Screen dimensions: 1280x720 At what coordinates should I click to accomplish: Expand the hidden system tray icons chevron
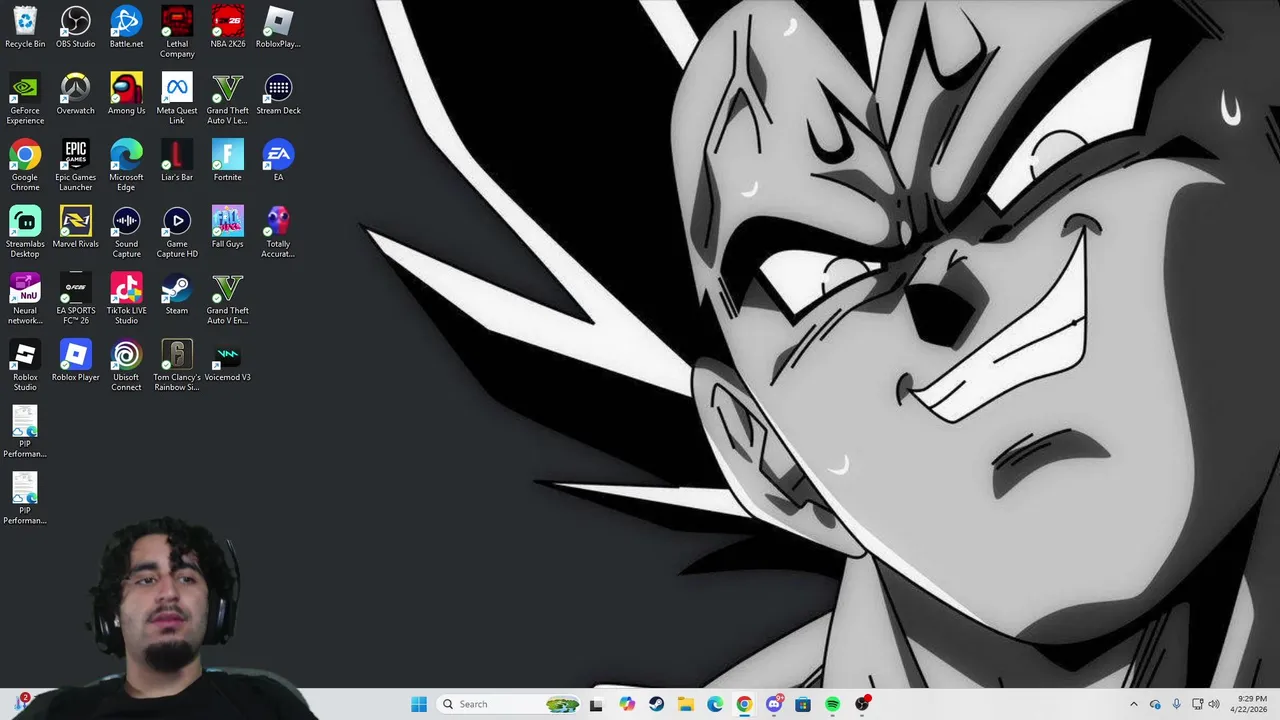click(1133, 704)
